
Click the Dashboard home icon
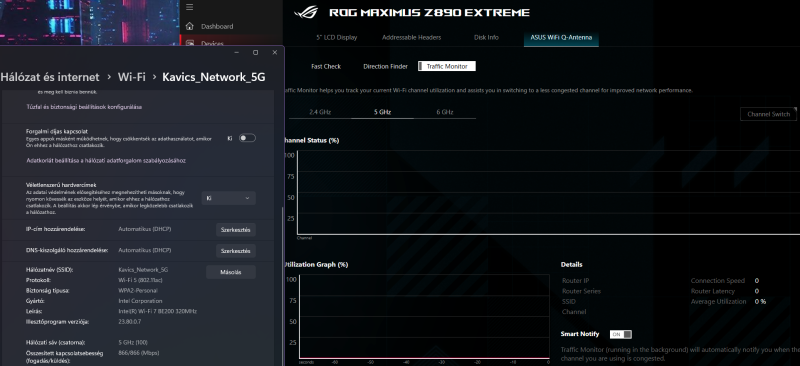point(190,26)
